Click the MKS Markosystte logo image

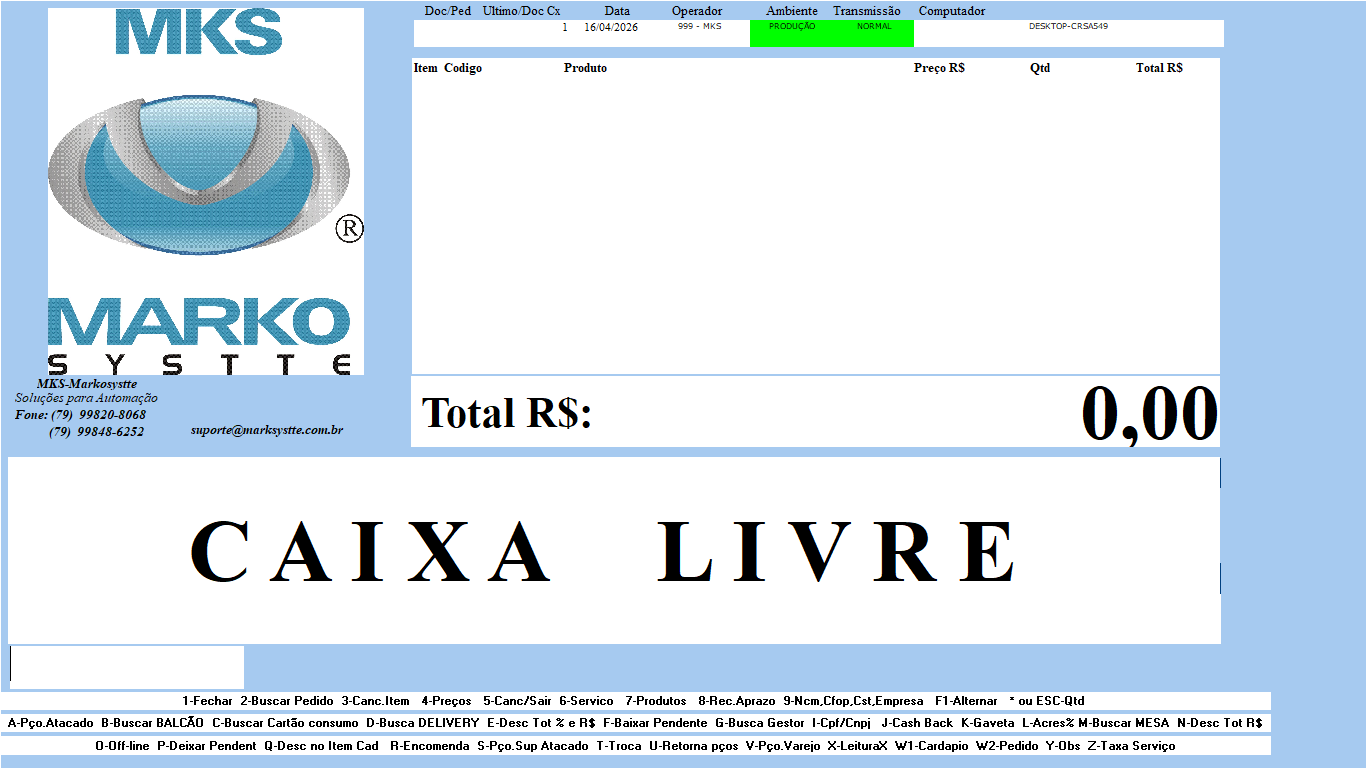[x=206, y=191]
